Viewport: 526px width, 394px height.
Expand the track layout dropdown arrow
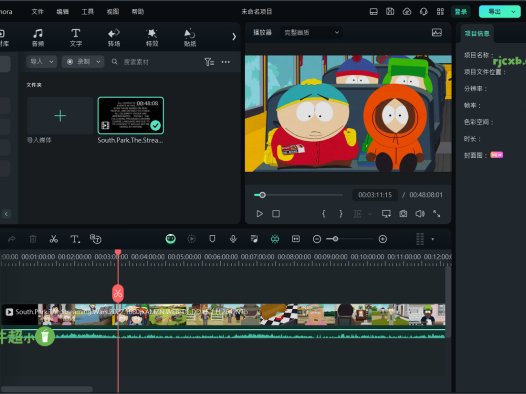click(433, 239)
